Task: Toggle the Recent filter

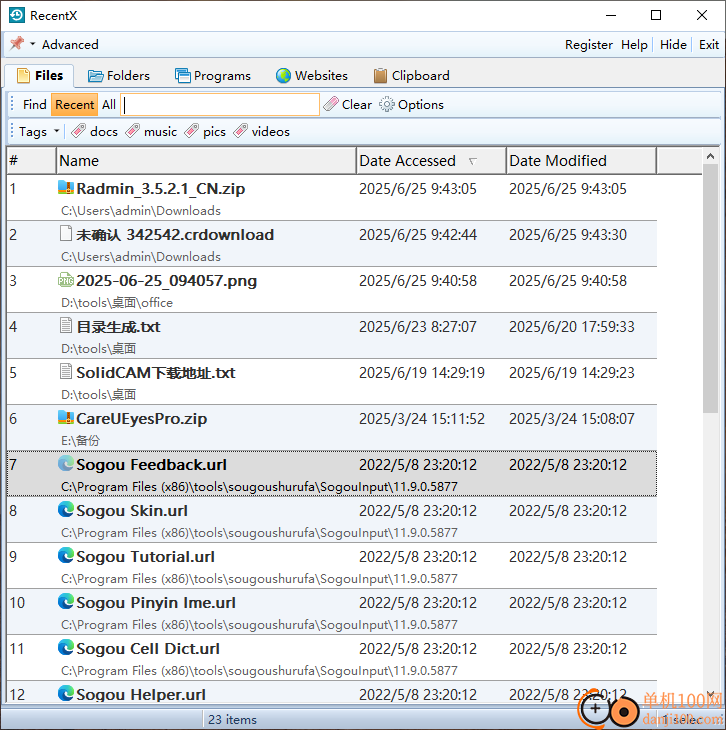Action: pyautogui.click(x=75, y=105)
